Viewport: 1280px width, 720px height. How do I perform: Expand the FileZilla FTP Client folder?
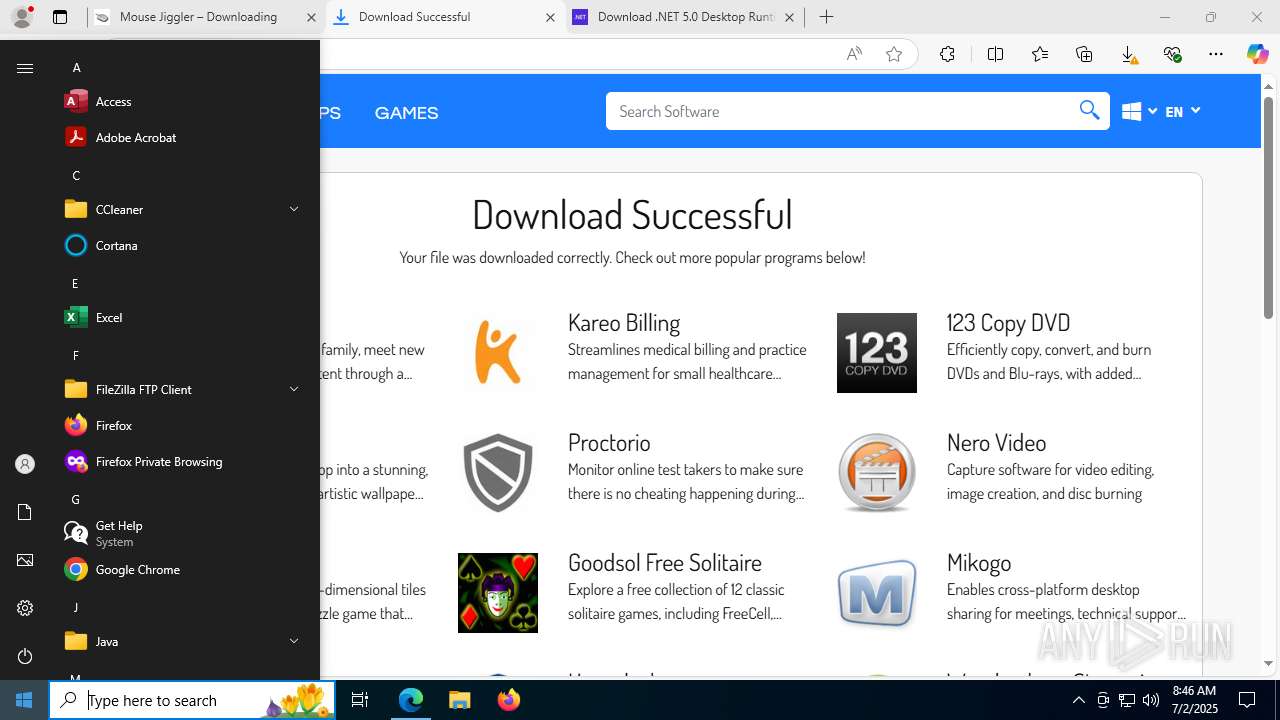pos(180,389)
